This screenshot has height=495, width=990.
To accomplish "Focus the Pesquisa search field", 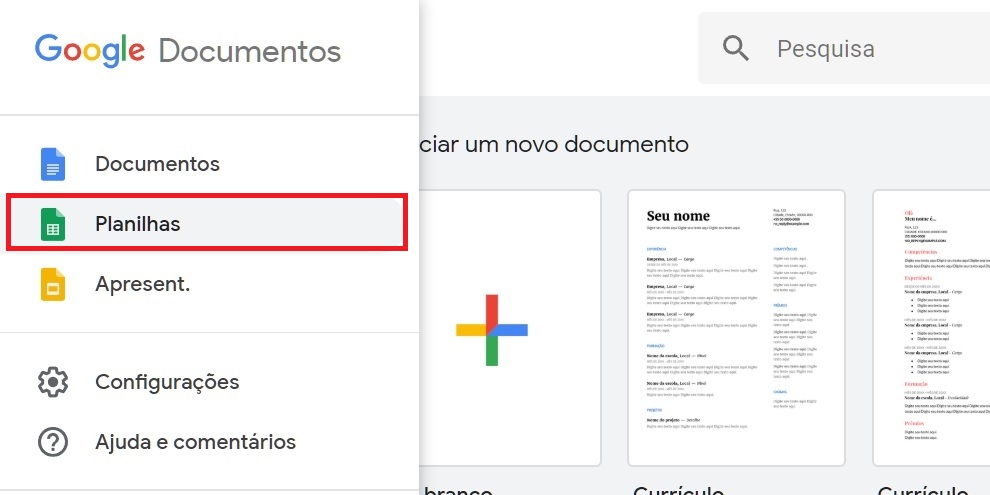I will [860, 48].
